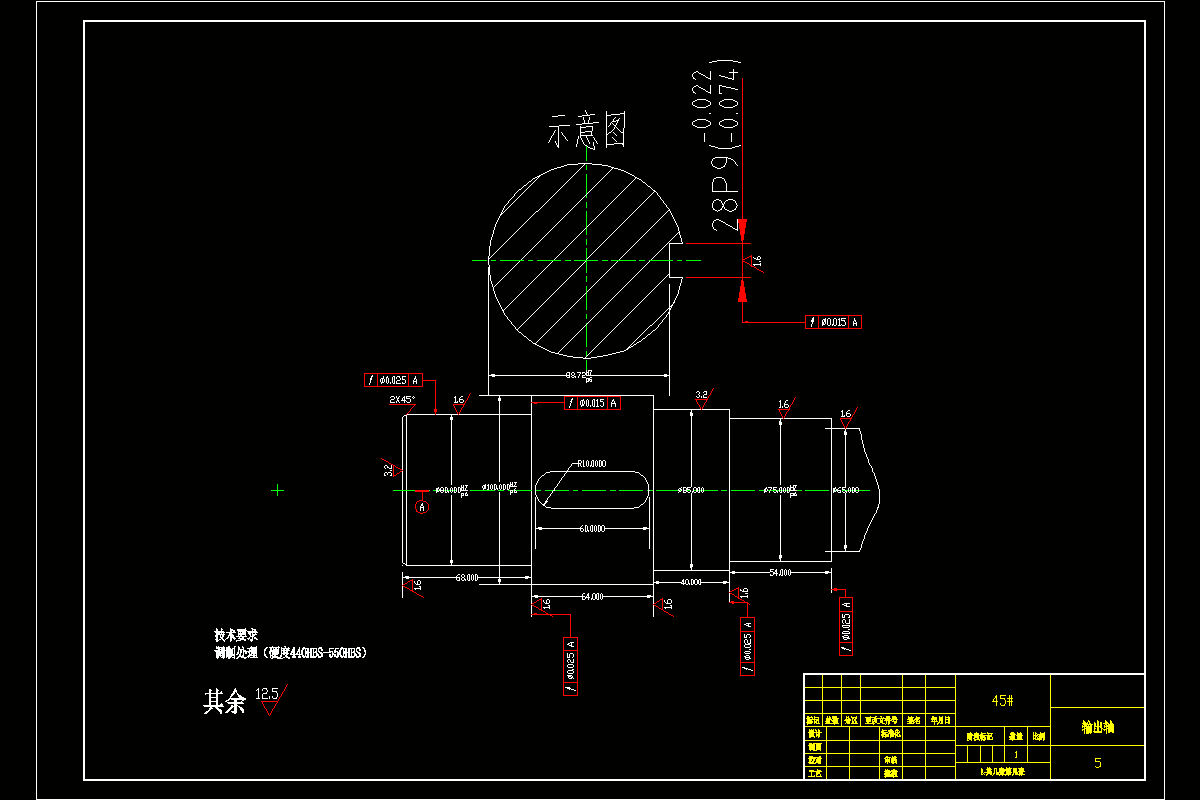Select the 年月日 header cell
The height and width of the screenshot is (800, 1200).
pos(941,720)
